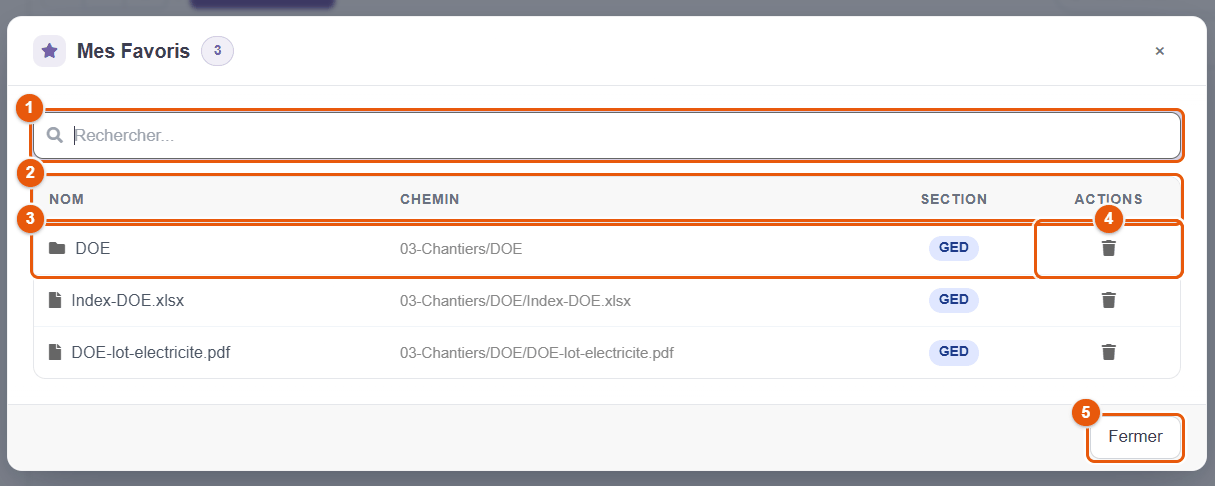Image resolution: width=1215 pixels, height=486 pixels.
Task: Close the favorites dialog with Fermer
Action: pos(1135,437)
